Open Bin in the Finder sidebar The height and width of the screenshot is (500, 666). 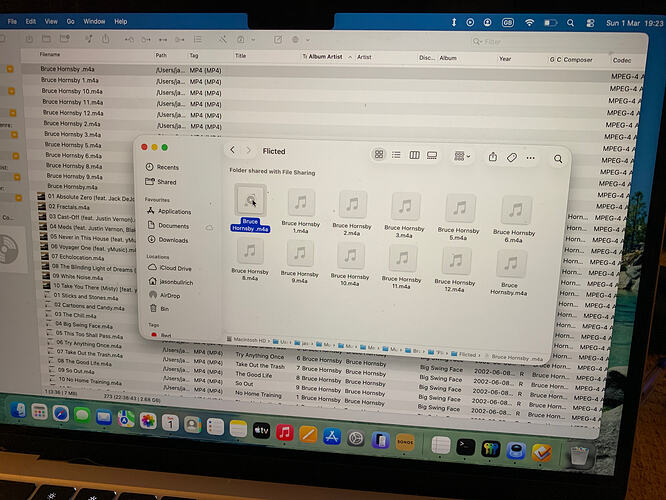point(159,309)
